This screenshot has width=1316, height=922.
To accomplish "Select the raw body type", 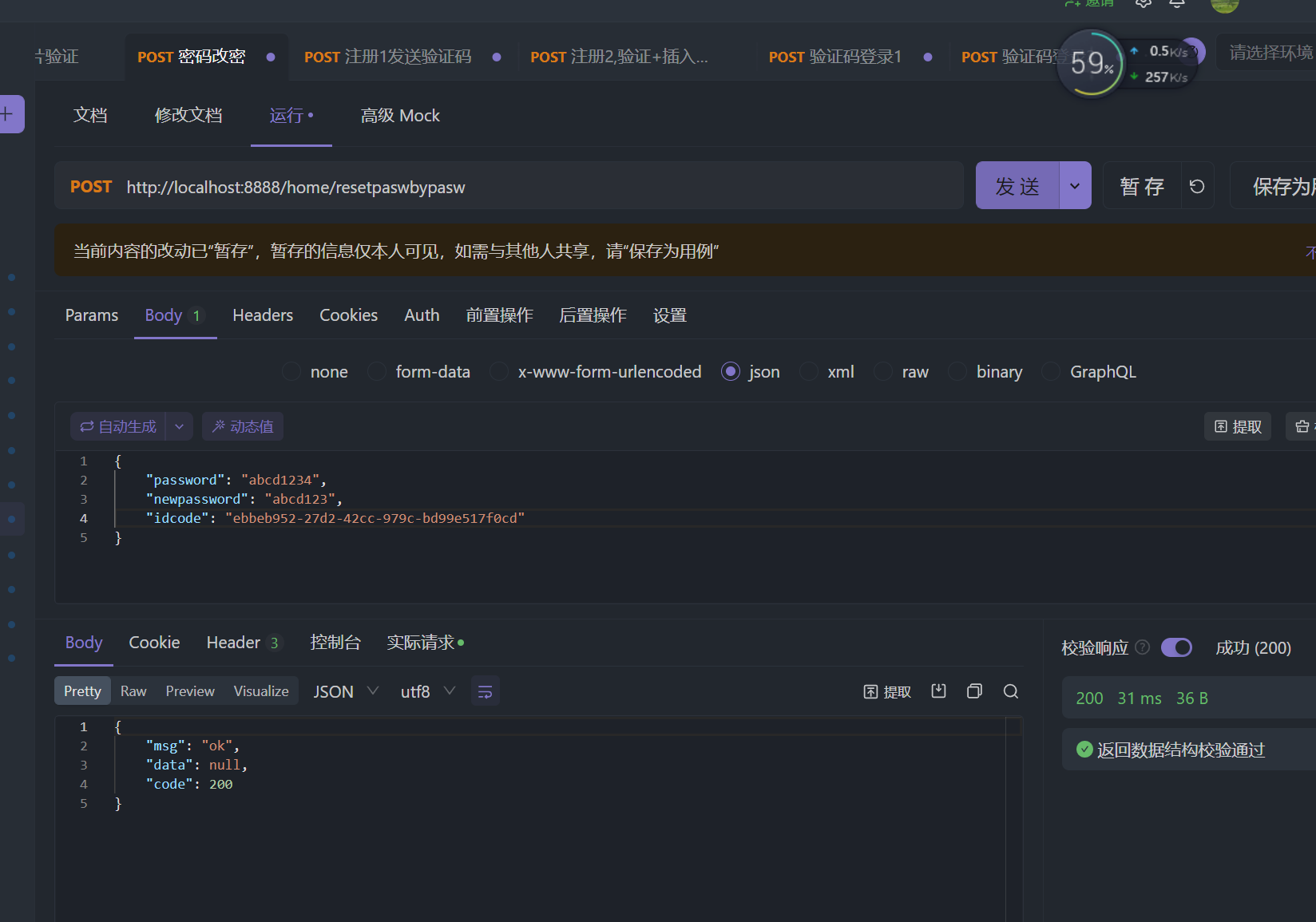I will pyautogui.click(x=902, y=372).
